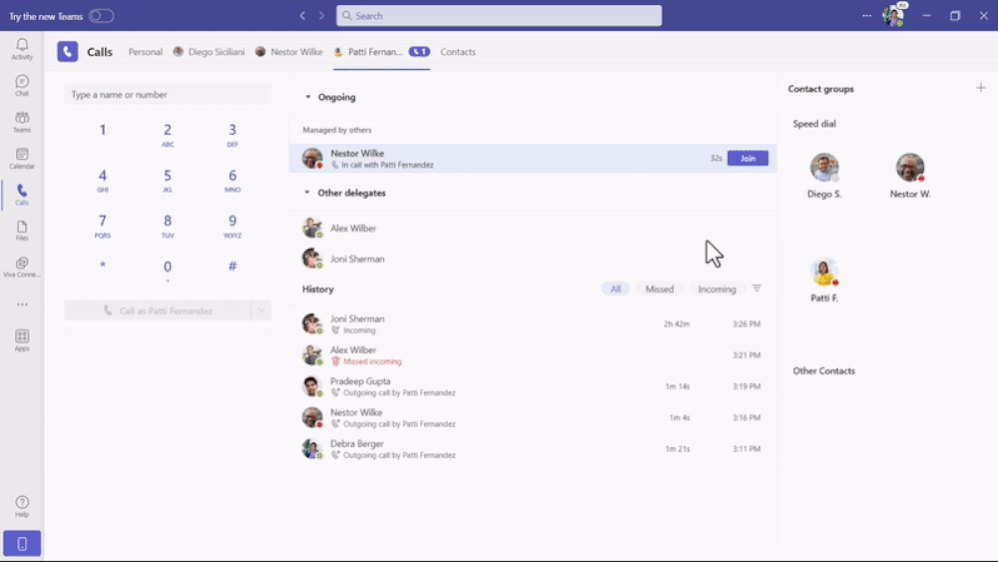998x562 pixels.
Task: Dial keypad digit 3 DEF
Action: click(232, 134)
